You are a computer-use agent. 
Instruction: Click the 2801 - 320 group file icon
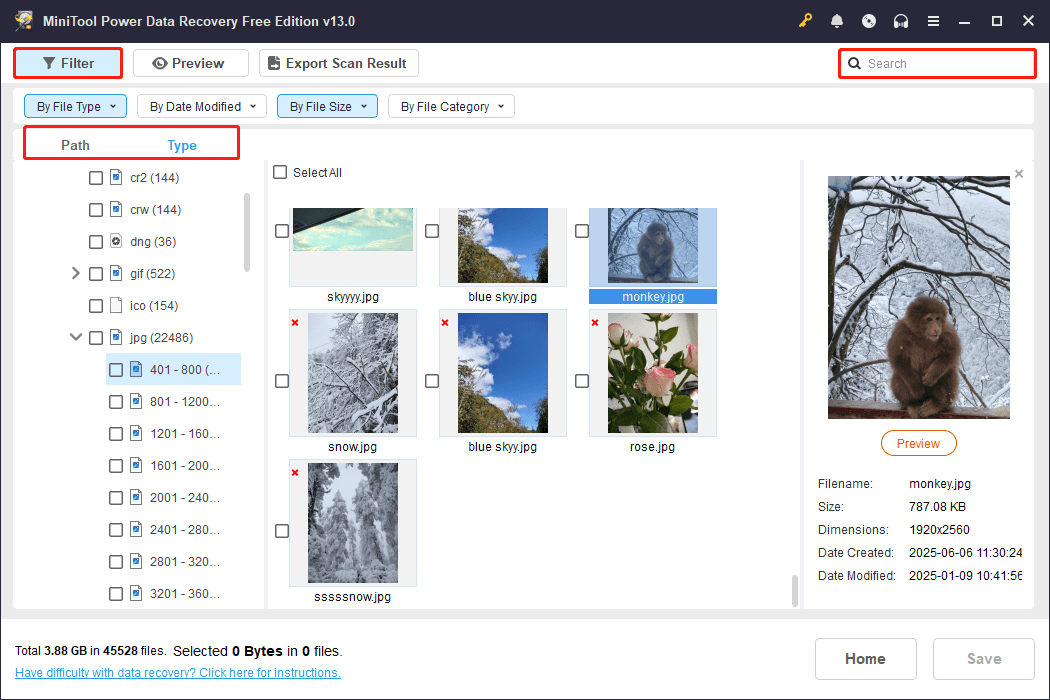pos(136,561)
